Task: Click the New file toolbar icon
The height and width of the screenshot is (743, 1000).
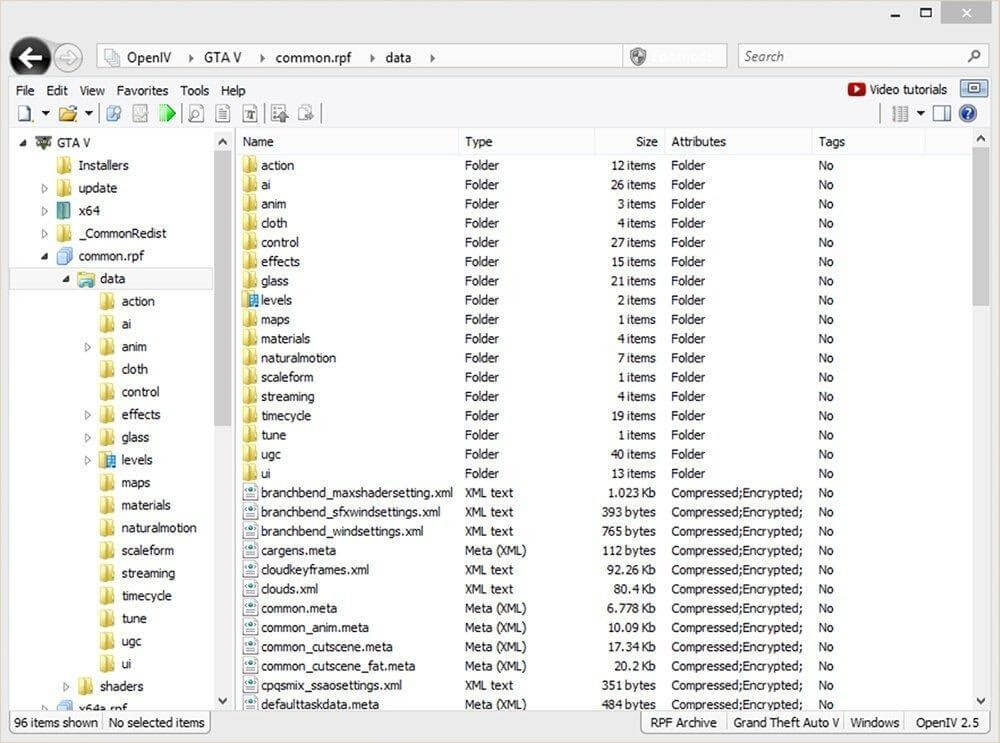Action: 25,114
